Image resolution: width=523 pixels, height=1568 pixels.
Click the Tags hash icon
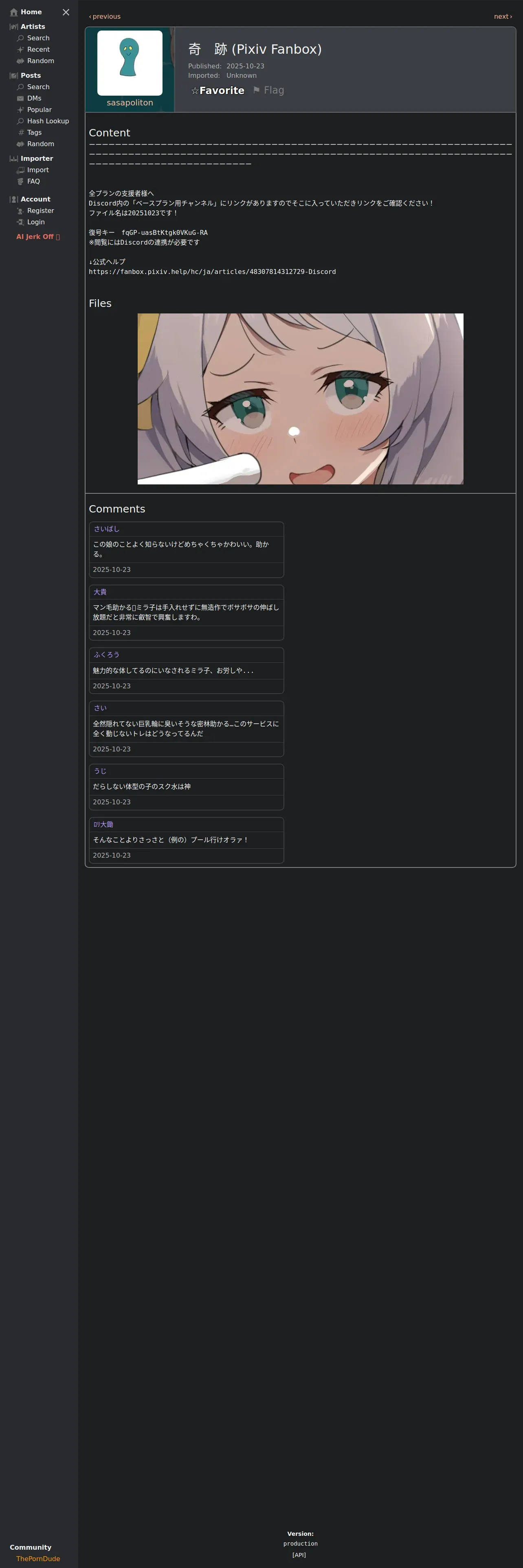pyautogui.click(x=21, y=133)
